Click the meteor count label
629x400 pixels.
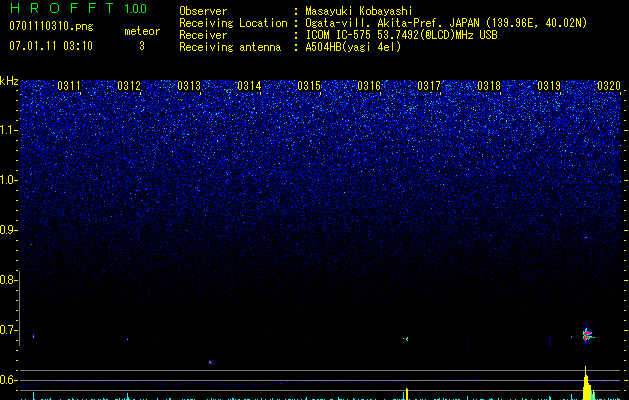(x=142, y=31)
